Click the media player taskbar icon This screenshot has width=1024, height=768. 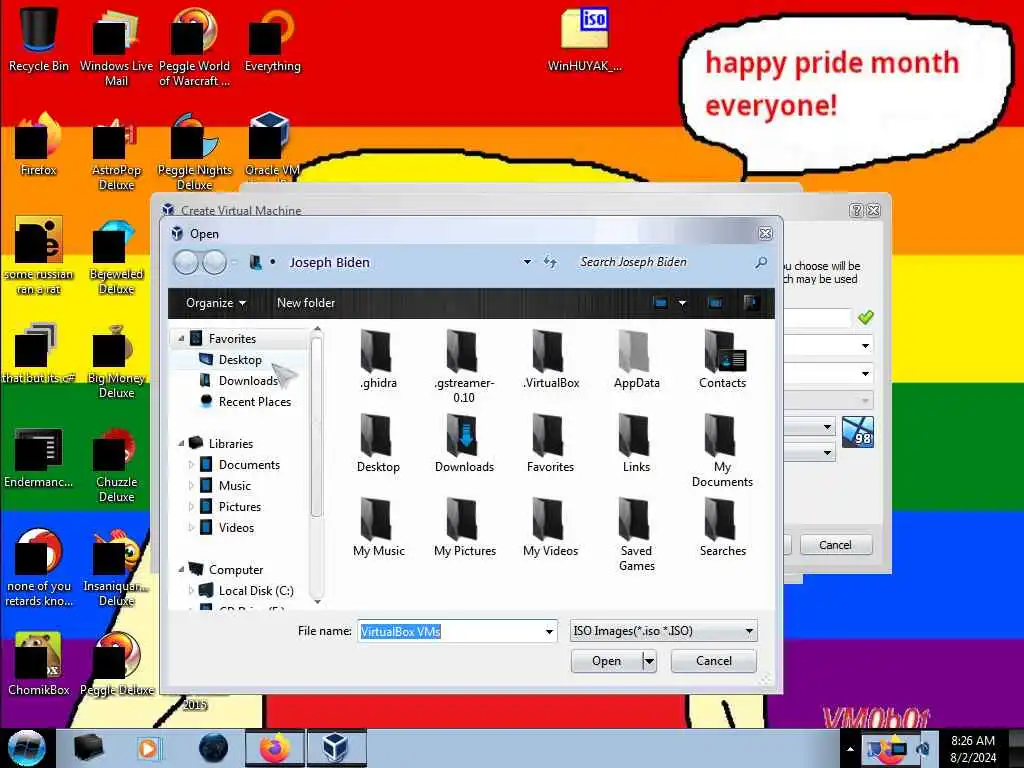pos(148,748)
